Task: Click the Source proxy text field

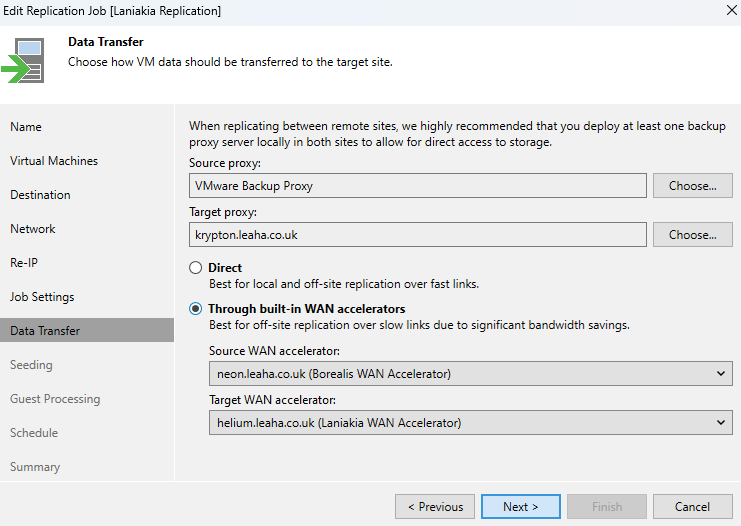Action: coord(418,186)
